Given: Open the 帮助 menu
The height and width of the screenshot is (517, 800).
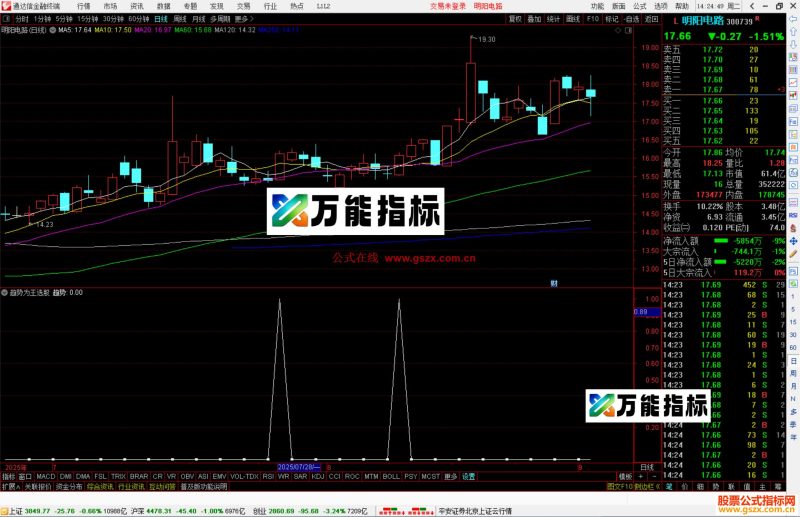Looking at the screenshot, I should 682,6.
